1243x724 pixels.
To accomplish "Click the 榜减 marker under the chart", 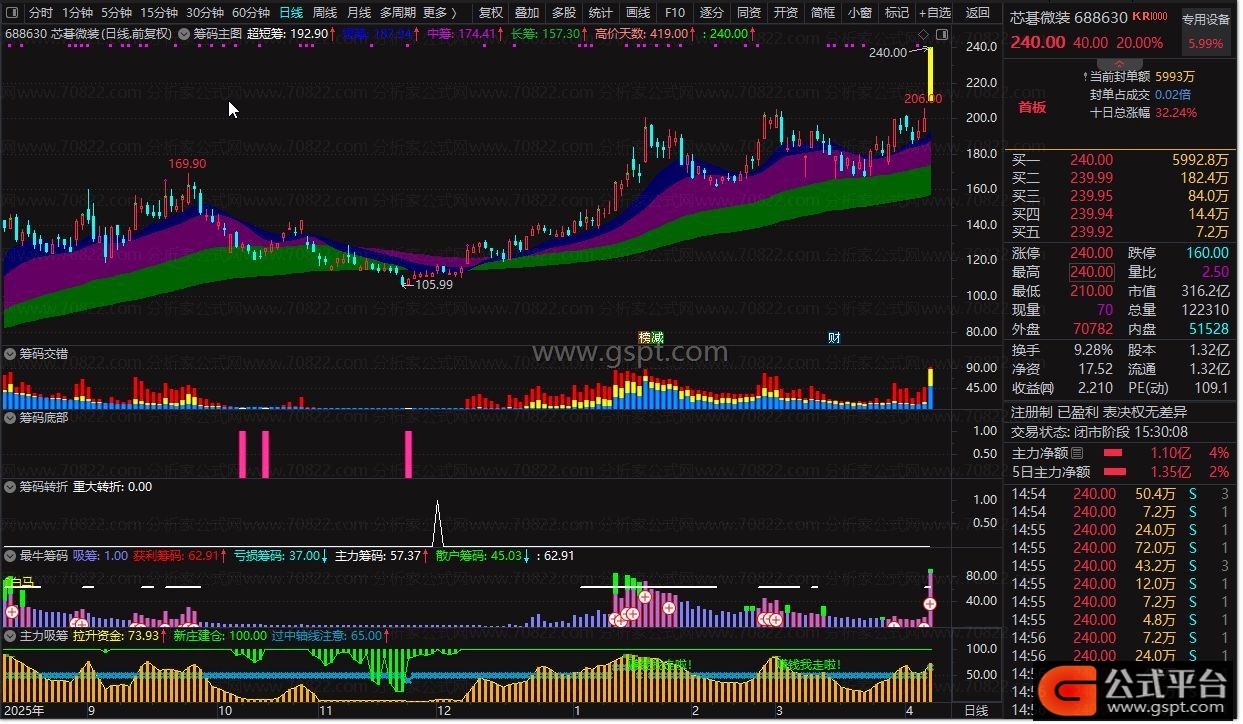I will click(651, 337).
